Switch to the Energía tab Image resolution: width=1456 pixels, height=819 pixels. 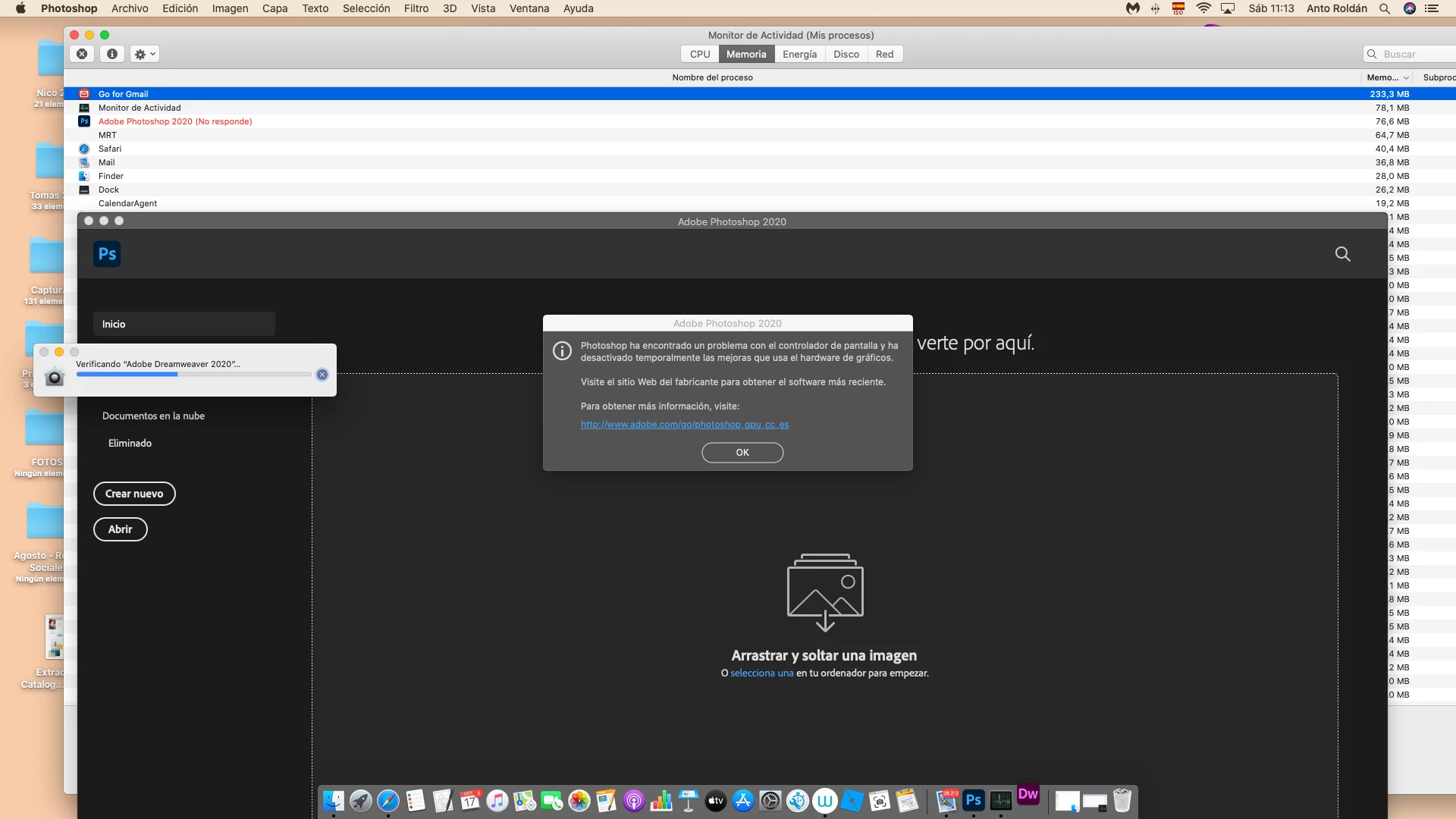(x=799, y=54)
